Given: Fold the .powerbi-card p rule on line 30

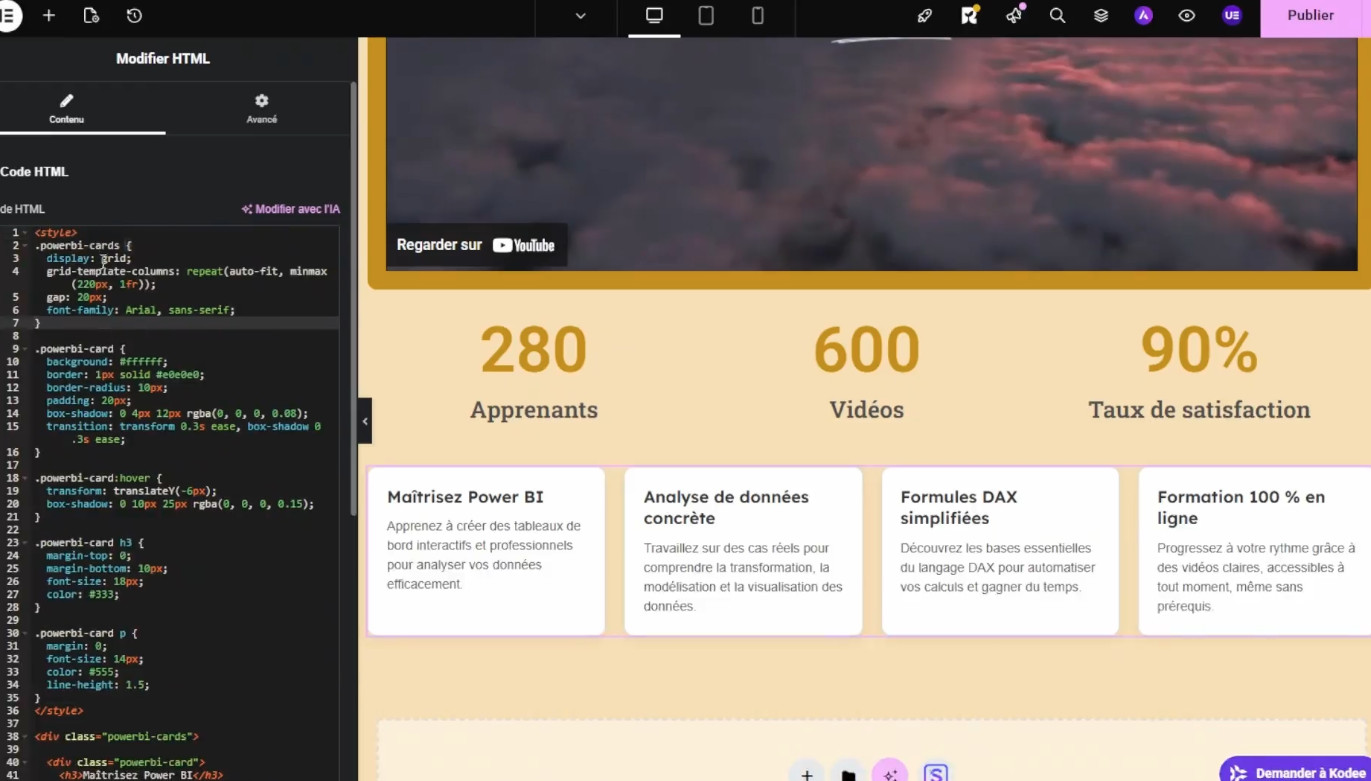Looking at the screenshot, I should pos(25,634).
